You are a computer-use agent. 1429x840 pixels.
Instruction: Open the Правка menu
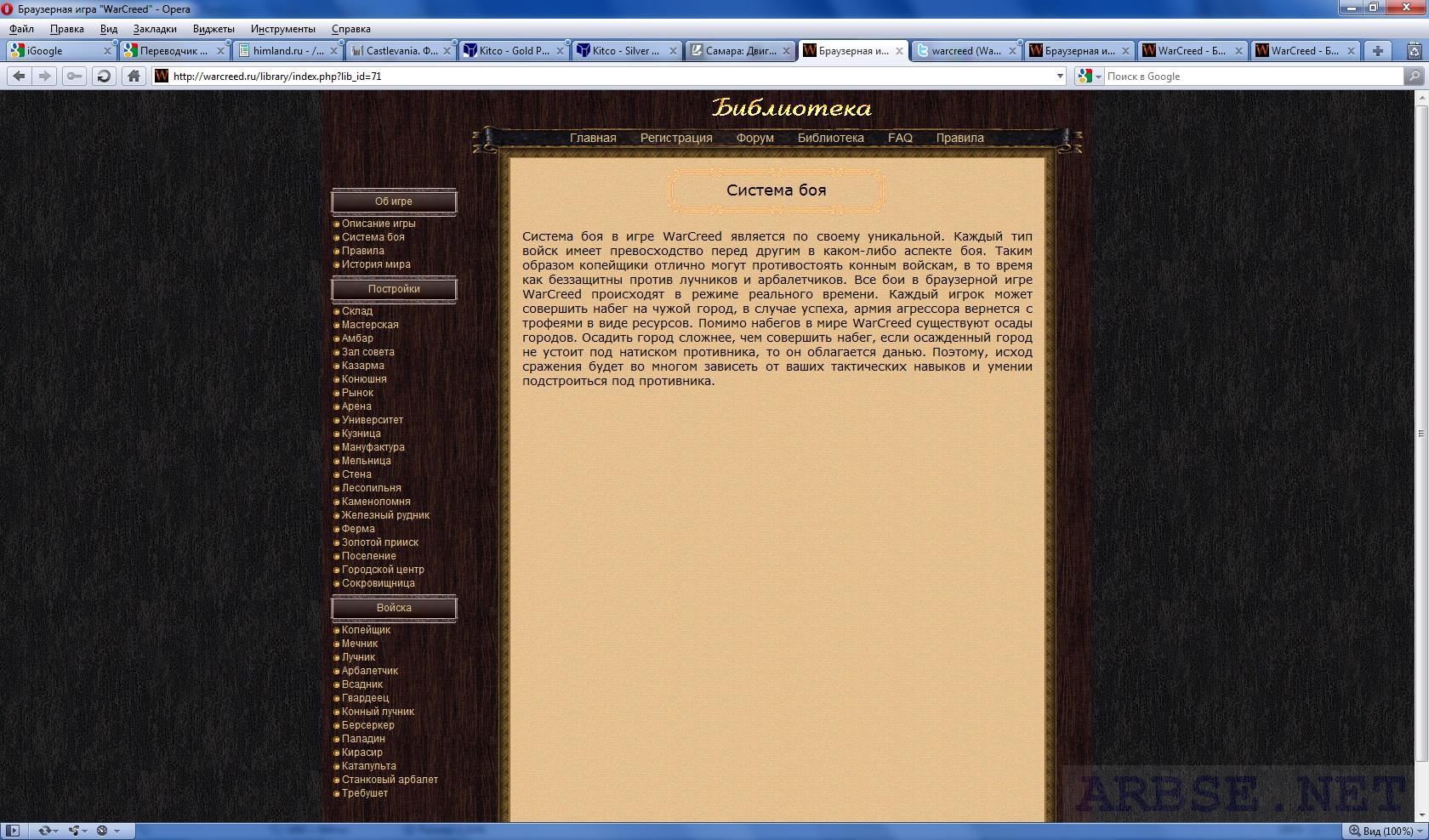click(x=66, y=29)
